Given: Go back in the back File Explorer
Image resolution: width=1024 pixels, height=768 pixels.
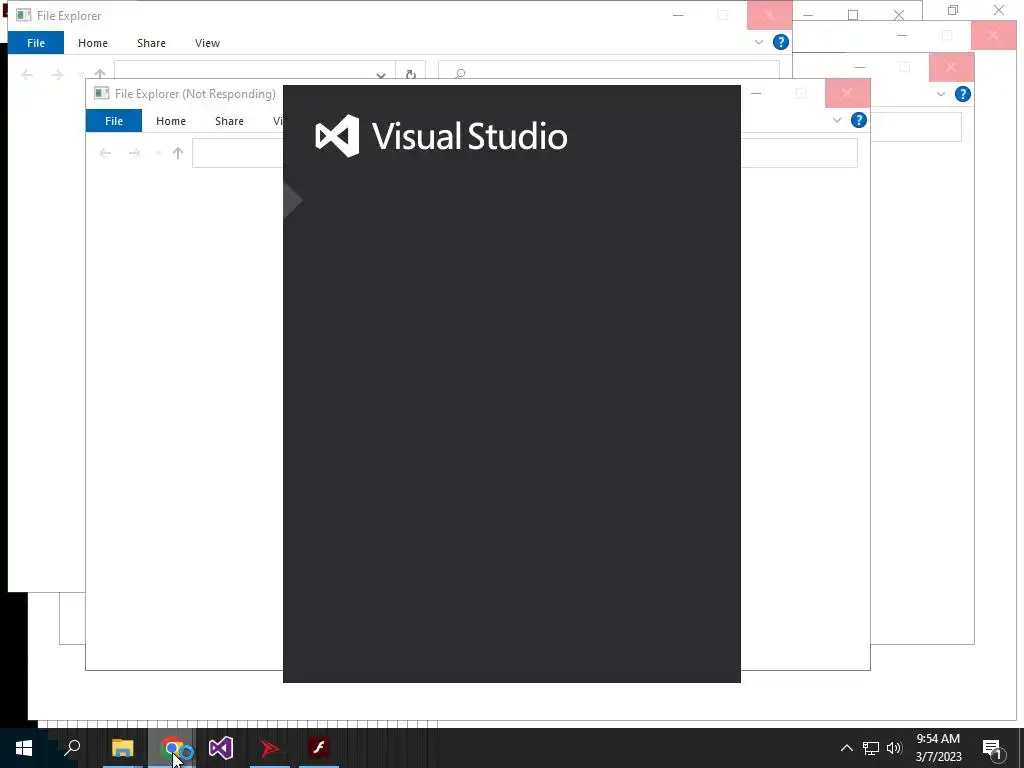Looking at the screenshot, I should point(27,75).
